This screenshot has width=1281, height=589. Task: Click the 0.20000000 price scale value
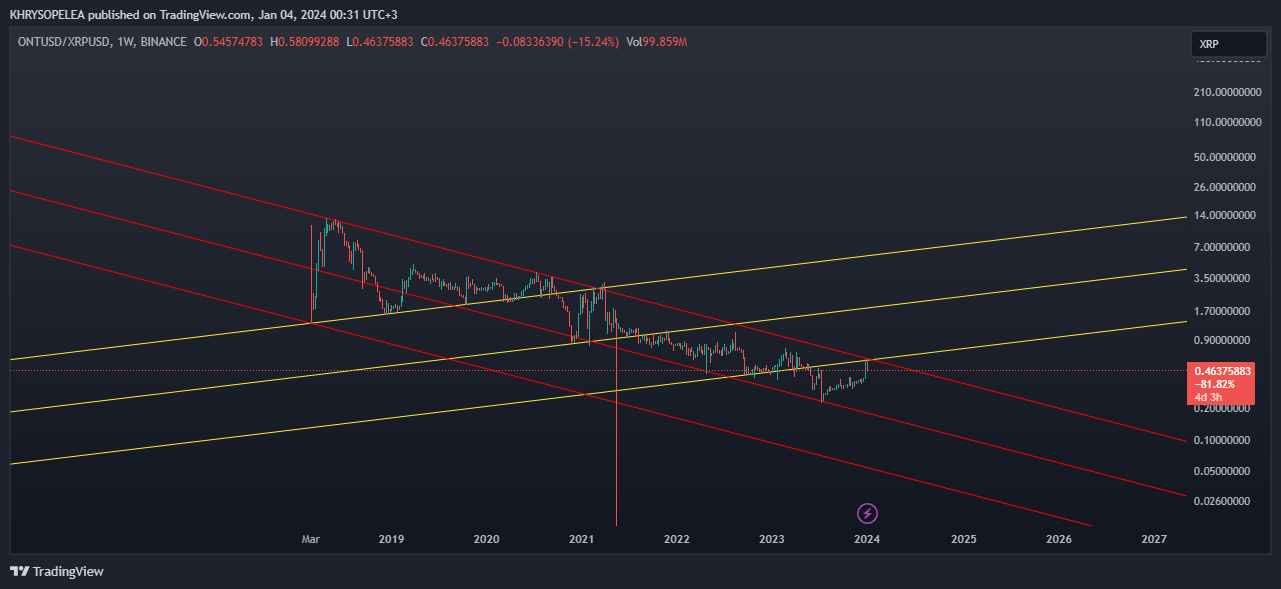1224,408
